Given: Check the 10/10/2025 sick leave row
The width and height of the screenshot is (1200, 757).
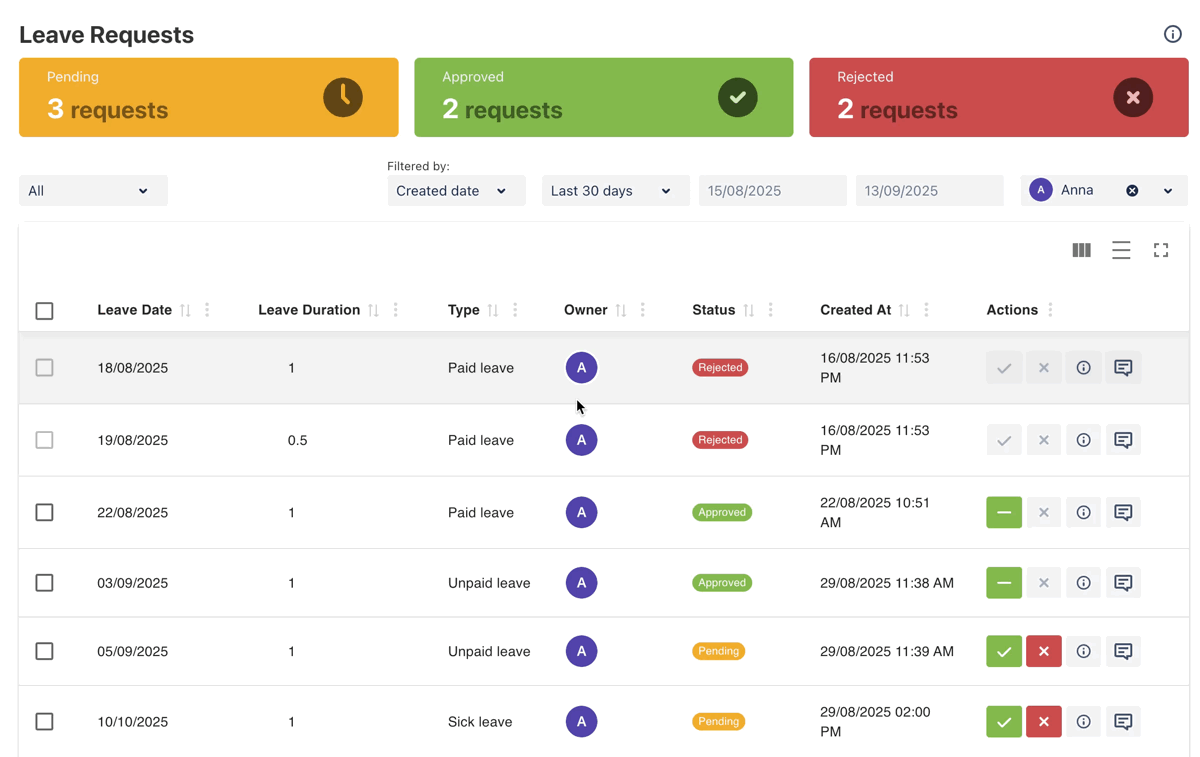Looking at the screenshot, I should click(44, 721).
